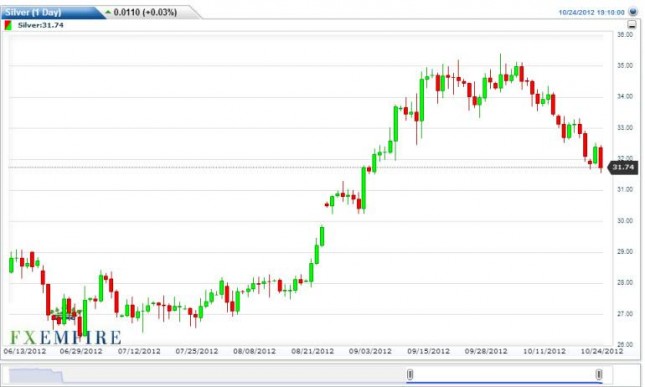Click the green up-arrow change indicator
The width and height of the screenshot is (645, 387).
pos(108,12)
